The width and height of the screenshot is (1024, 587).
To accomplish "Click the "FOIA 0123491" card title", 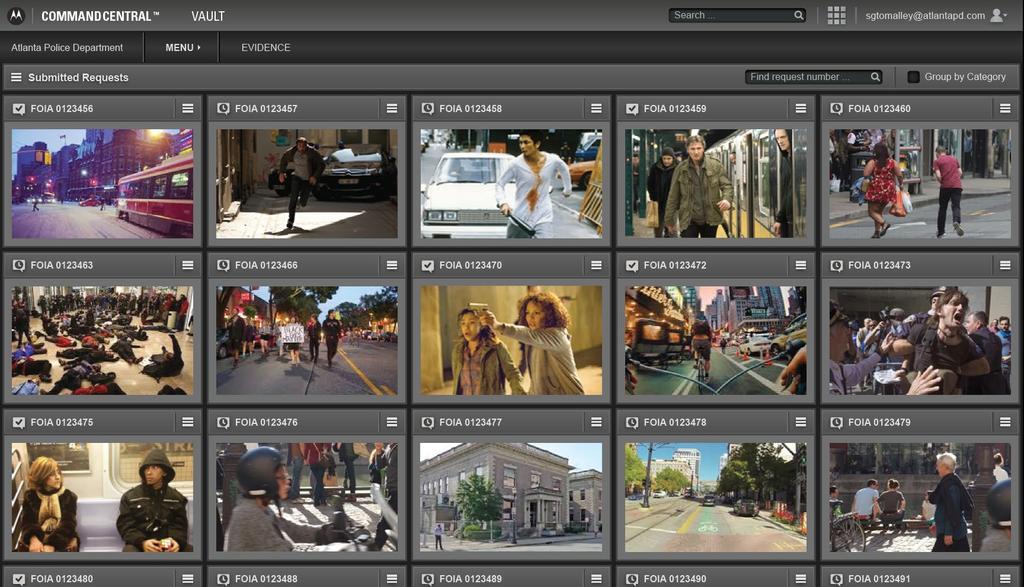I will coord(880,579).
